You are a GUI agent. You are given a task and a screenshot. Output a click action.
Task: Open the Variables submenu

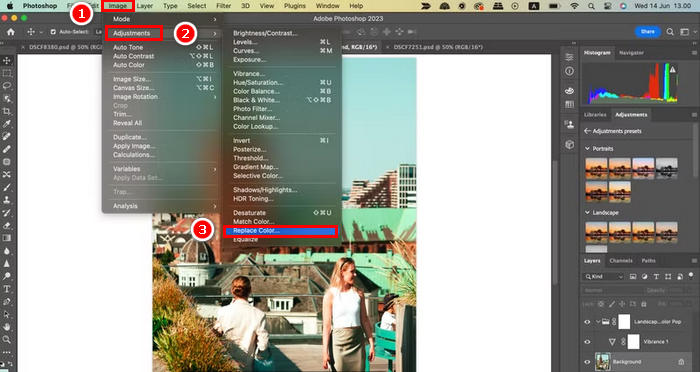click(x=161, y=169)
